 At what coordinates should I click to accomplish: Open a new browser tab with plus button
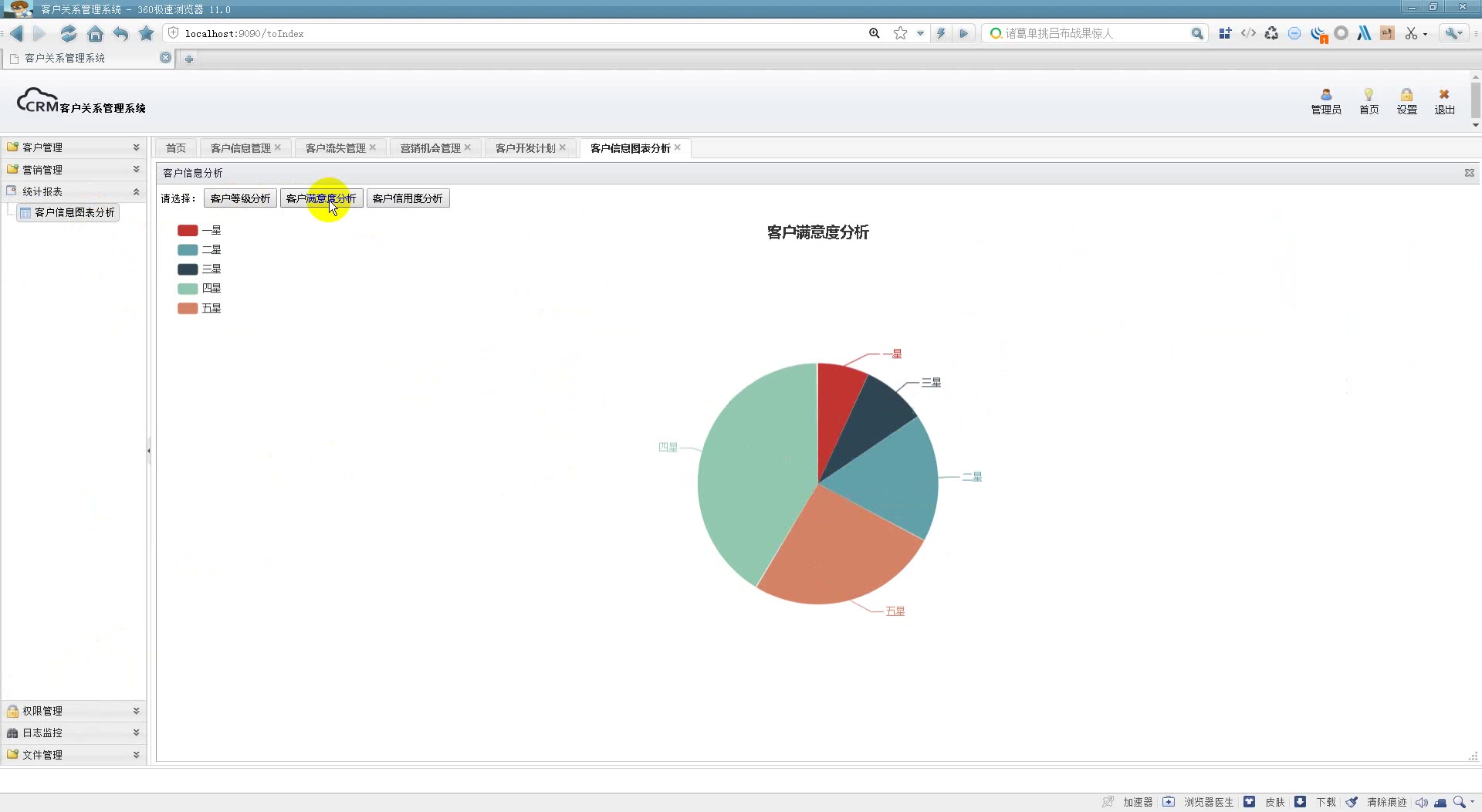pyautogui.click(x=189, y=59)
